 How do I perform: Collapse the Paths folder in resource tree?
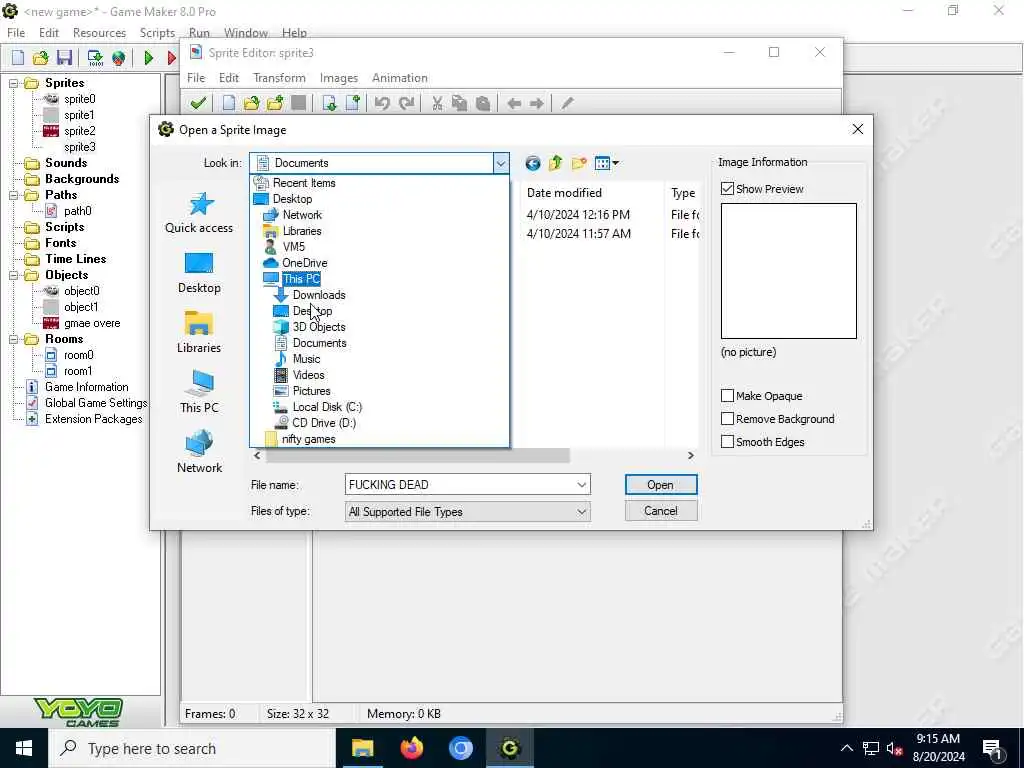pos(13,195)
